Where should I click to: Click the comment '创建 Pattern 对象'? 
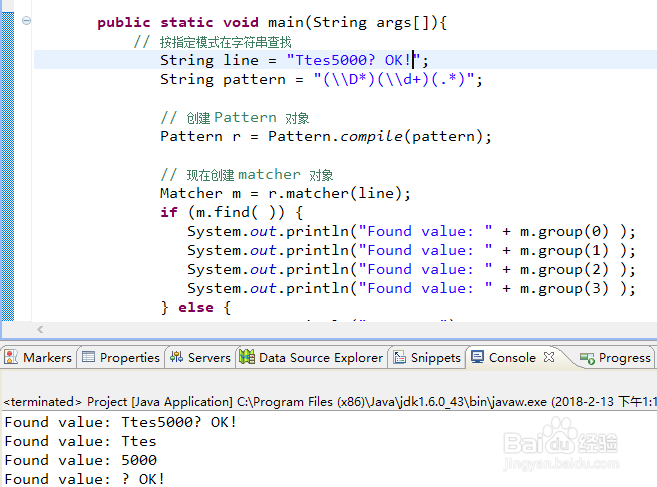[x=235, y=118]
